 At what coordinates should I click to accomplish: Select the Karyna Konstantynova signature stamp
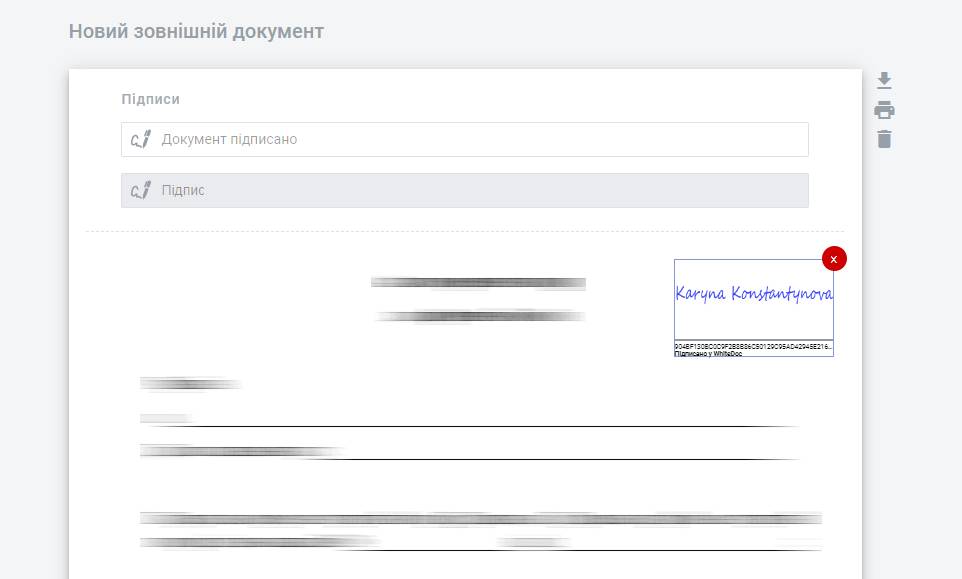753,307
